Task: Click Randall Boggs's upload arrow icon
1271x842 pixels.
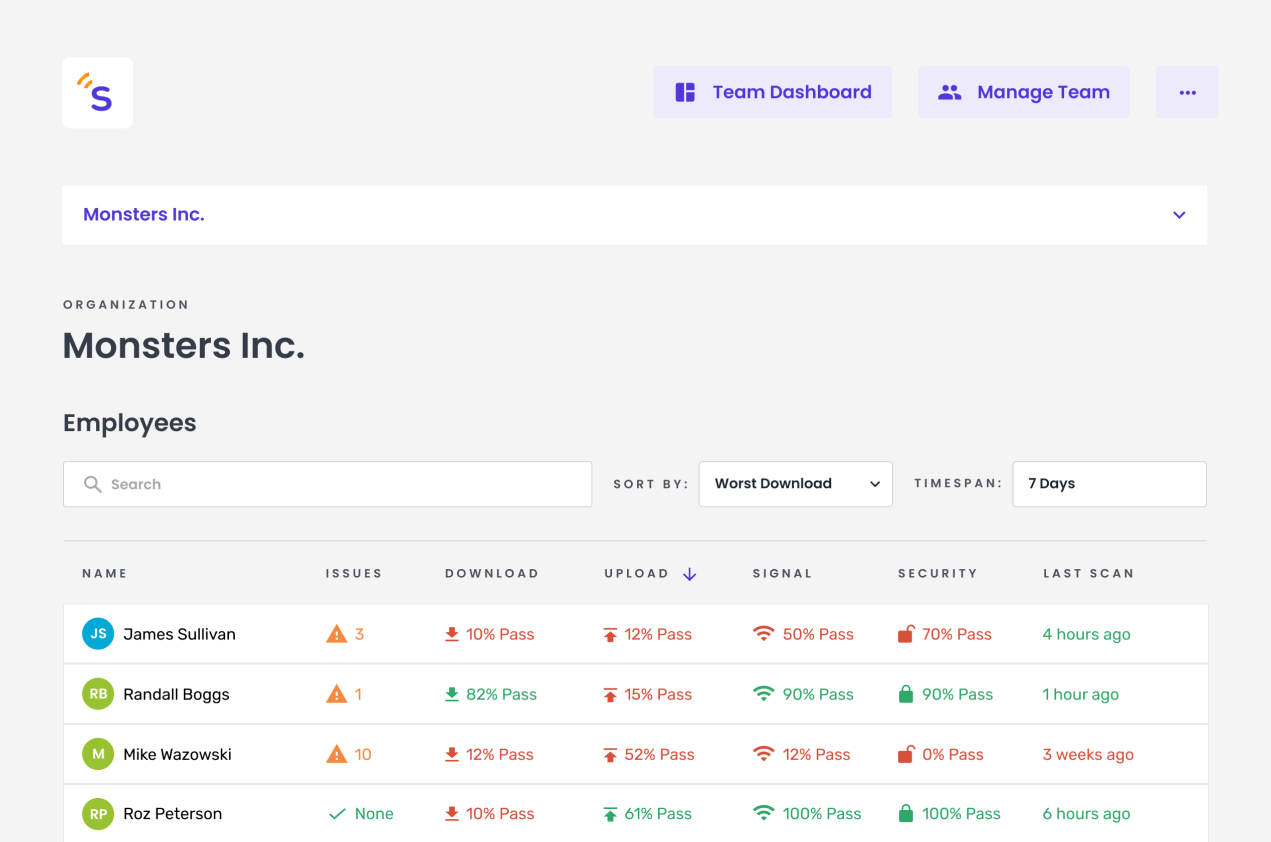Action: 610,694
